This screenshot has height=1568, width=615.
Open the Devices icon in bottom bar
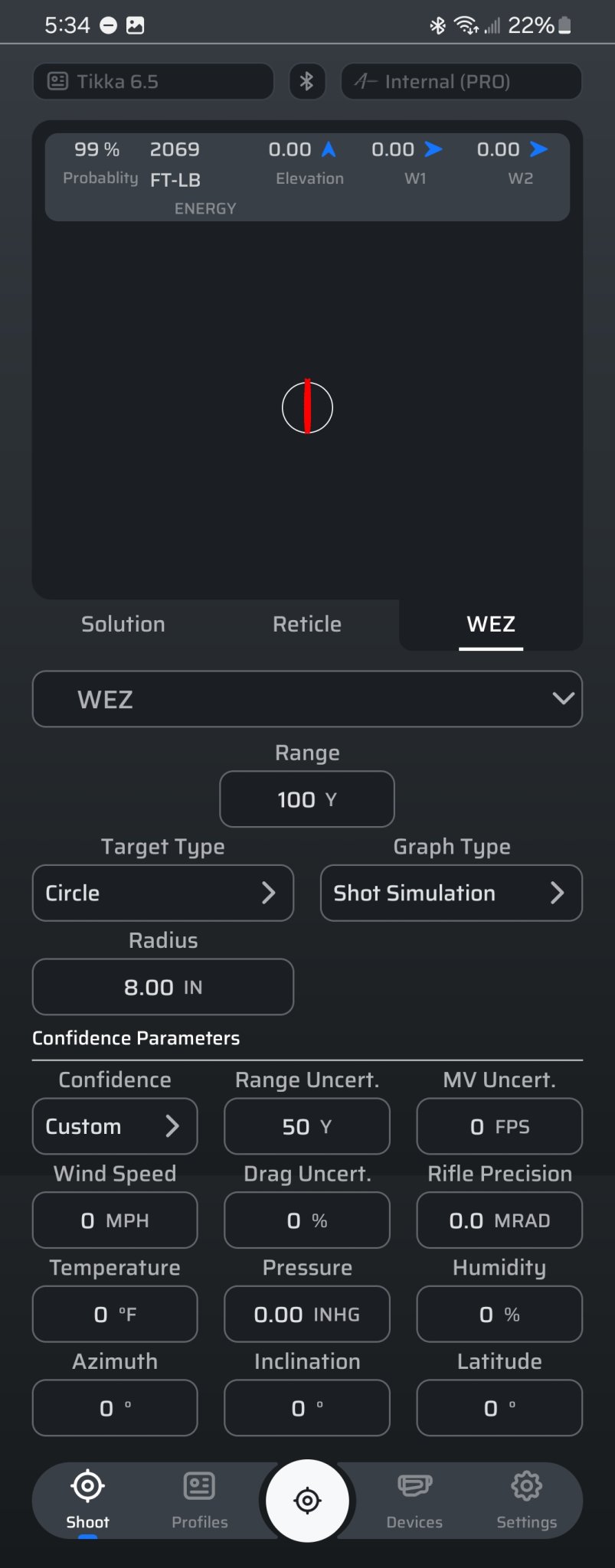pos(414,1486)
